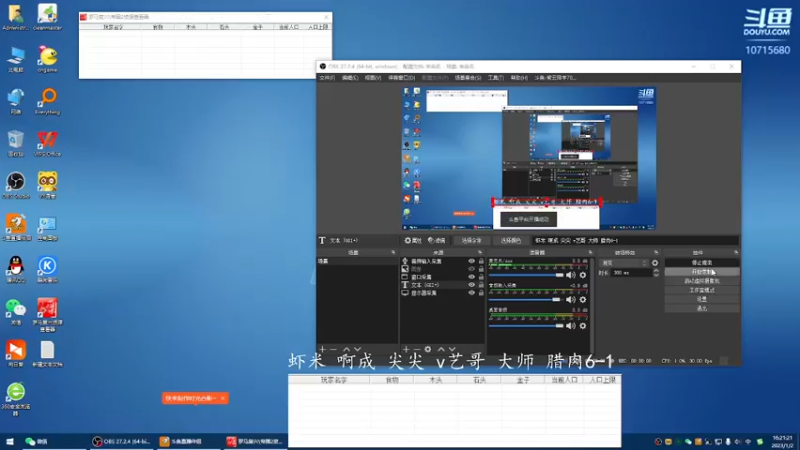
Task: Add a new scene with plus icon
Action: (322, 349)
